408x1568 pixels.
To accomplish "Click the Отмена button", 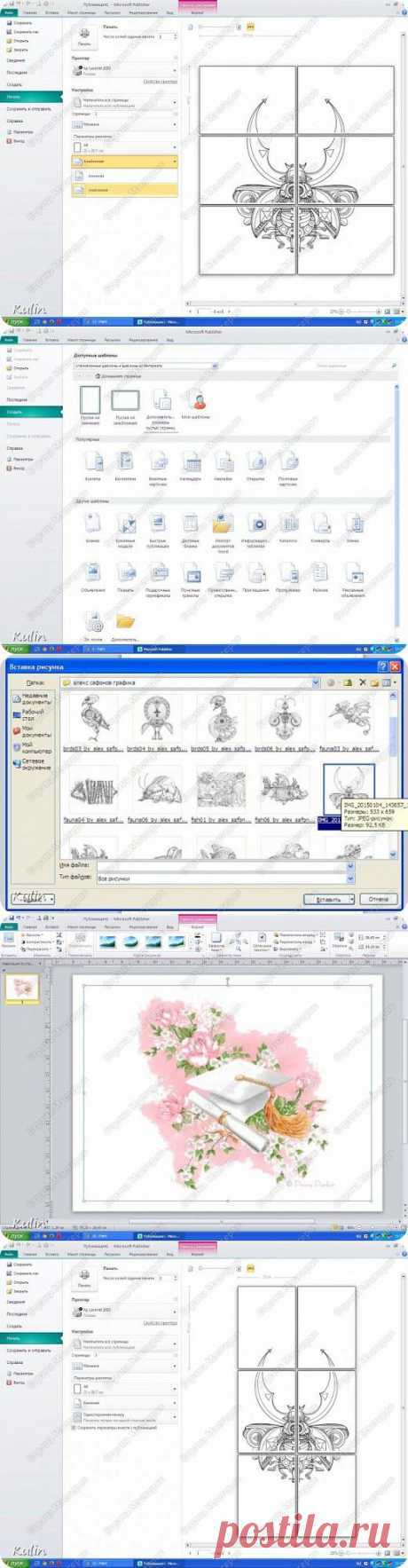I will [379, 899].
